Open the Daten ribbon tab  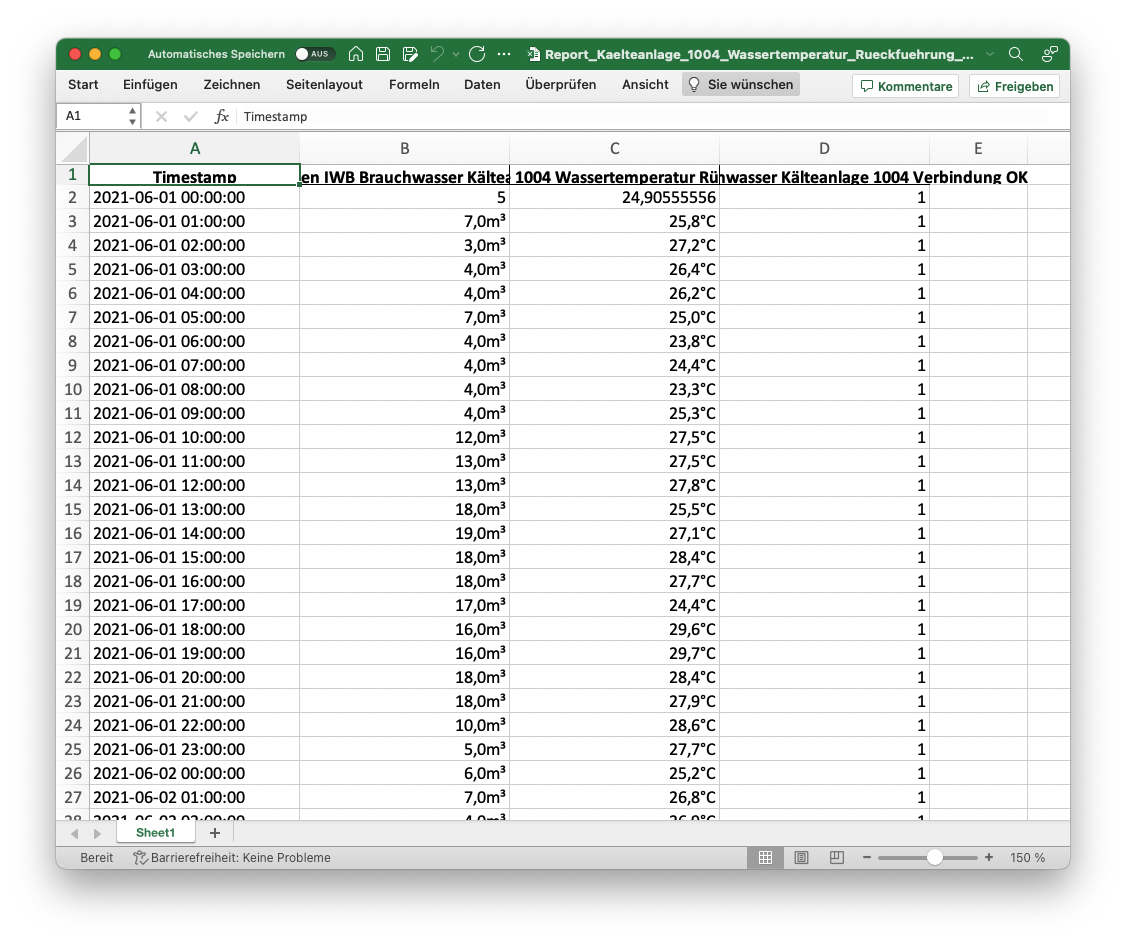tap(482, 85)
